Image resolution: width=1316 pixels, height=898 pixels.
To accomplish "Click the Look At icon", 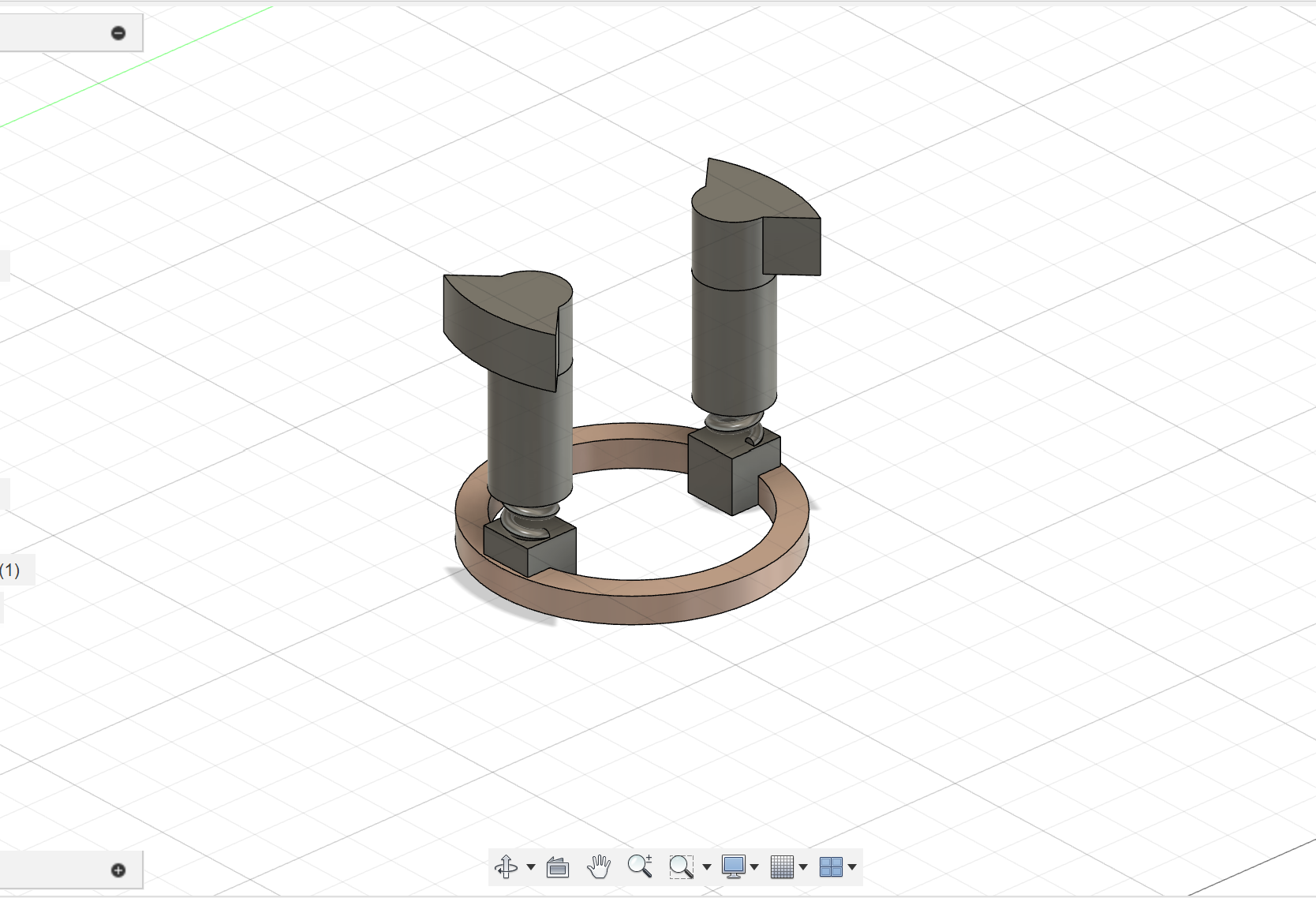I will (x=558, y=867).
